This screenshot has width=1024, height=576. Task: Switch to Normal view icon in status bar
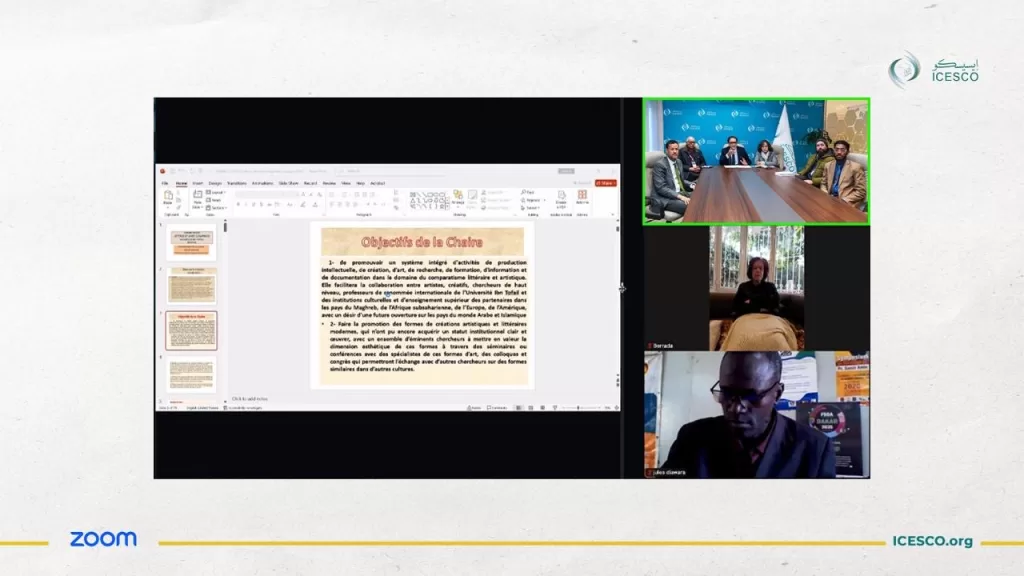coord(517,407)
